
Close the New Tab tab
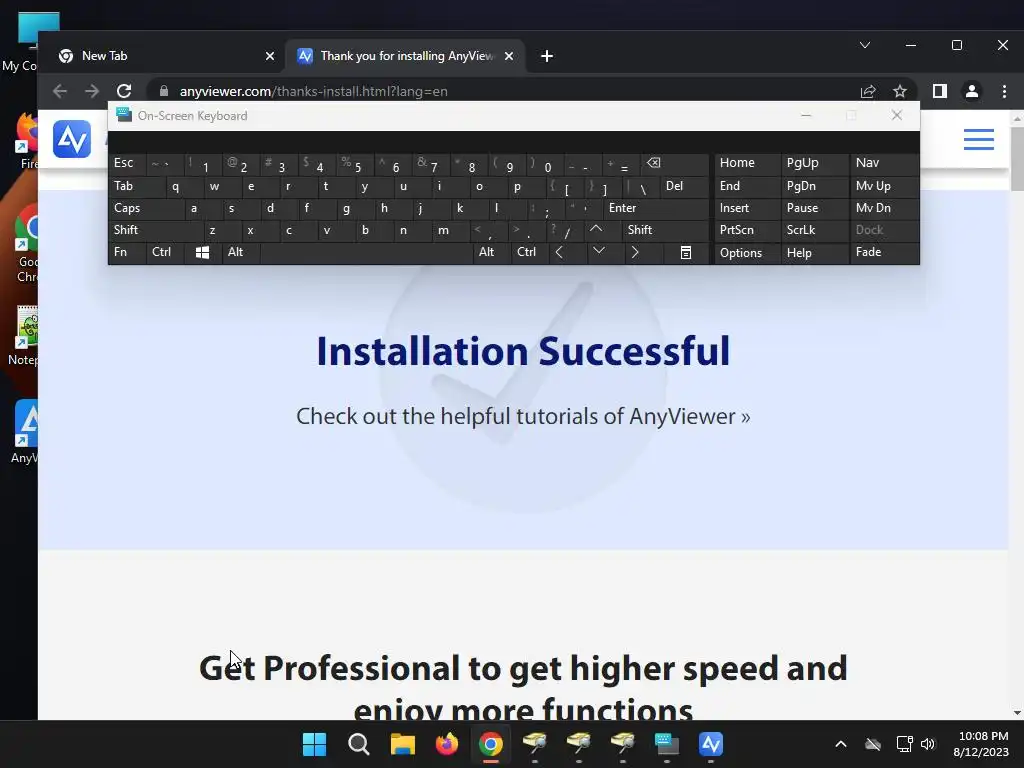(270, 56)
